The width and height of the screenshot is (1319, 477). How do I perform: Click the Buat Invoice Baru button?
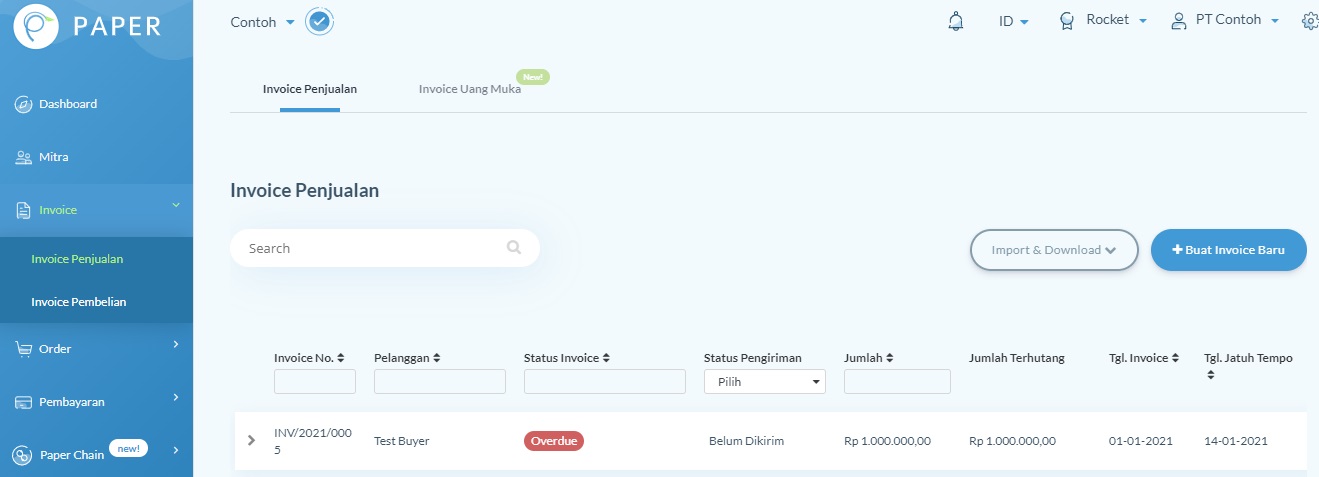pos(1229,250)
